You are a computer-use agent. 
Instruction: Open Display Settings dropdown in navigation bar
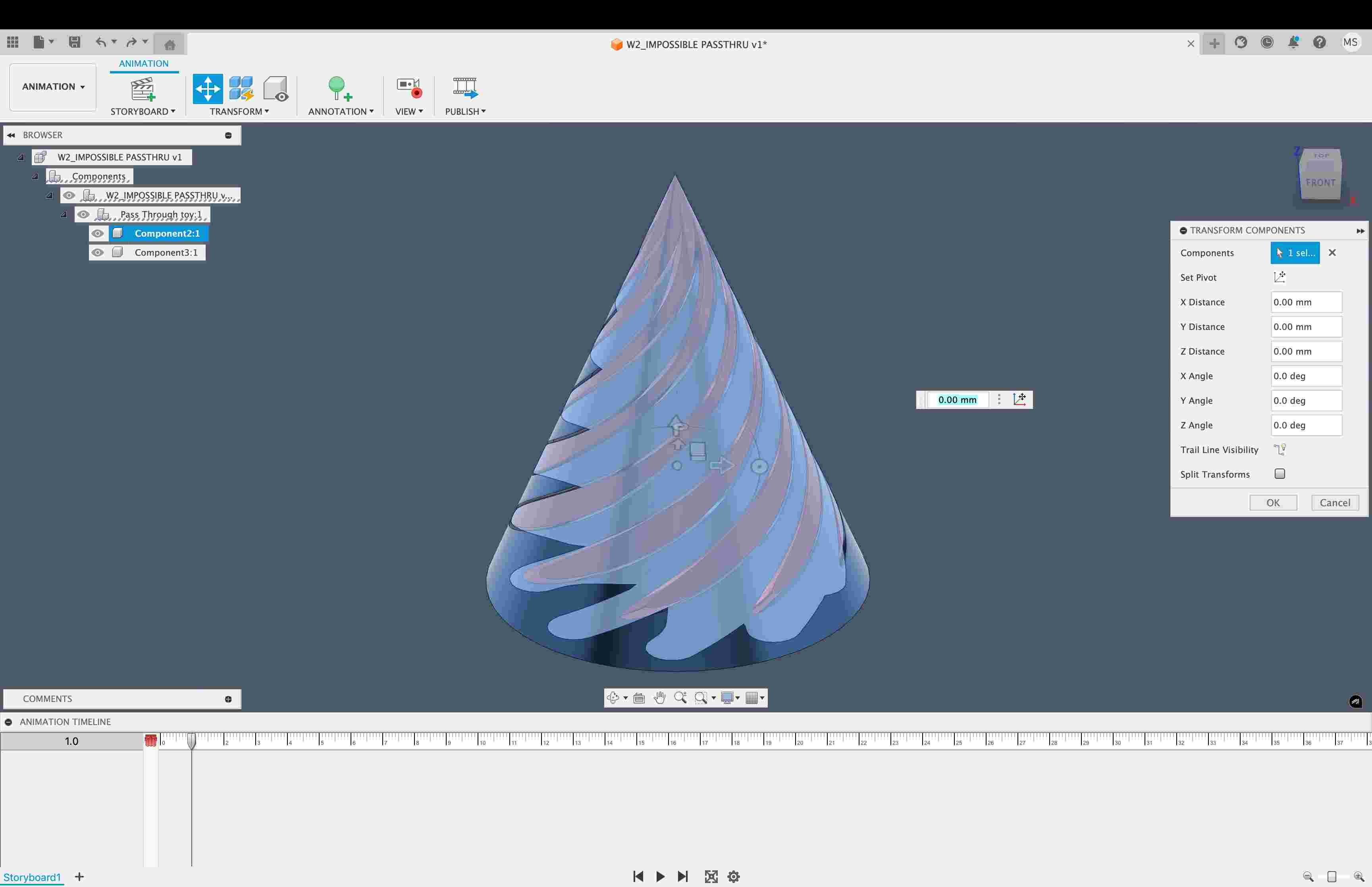coord(730,698)
